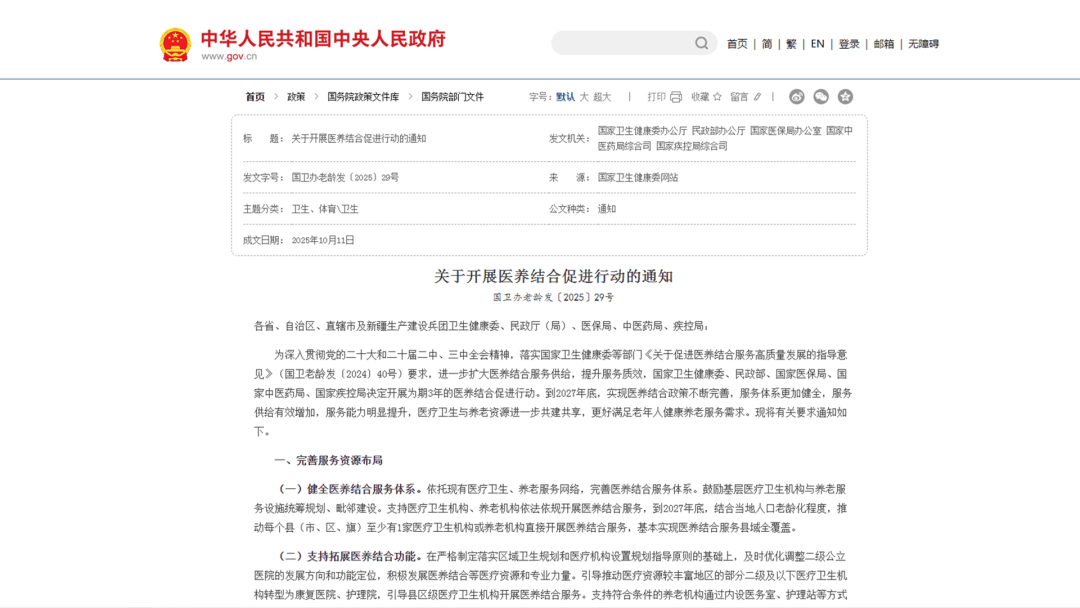Open the English (EN) site version
1080x608 pixels.
(817, 44)
